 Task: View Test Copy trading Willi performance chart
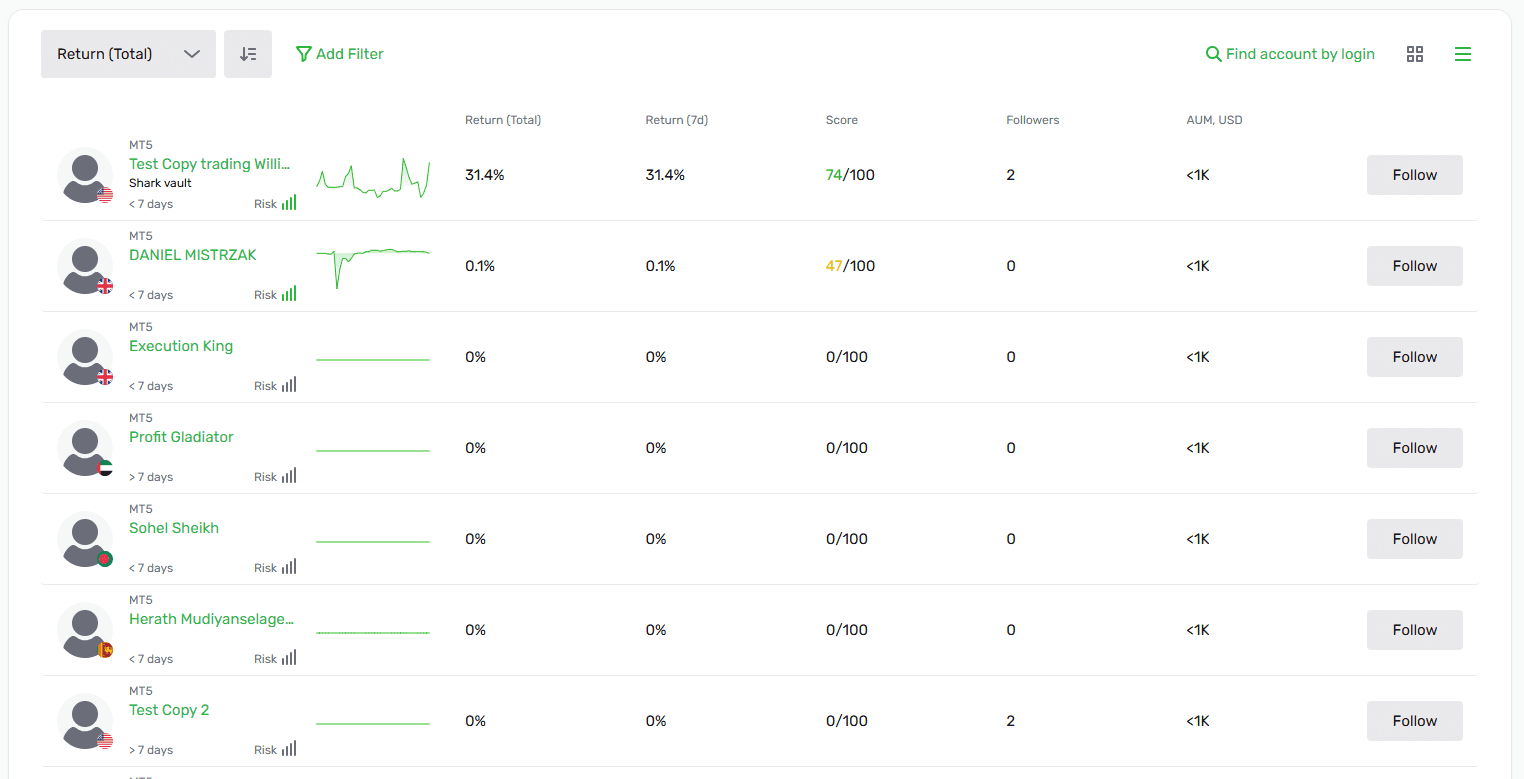click(373, 177)
